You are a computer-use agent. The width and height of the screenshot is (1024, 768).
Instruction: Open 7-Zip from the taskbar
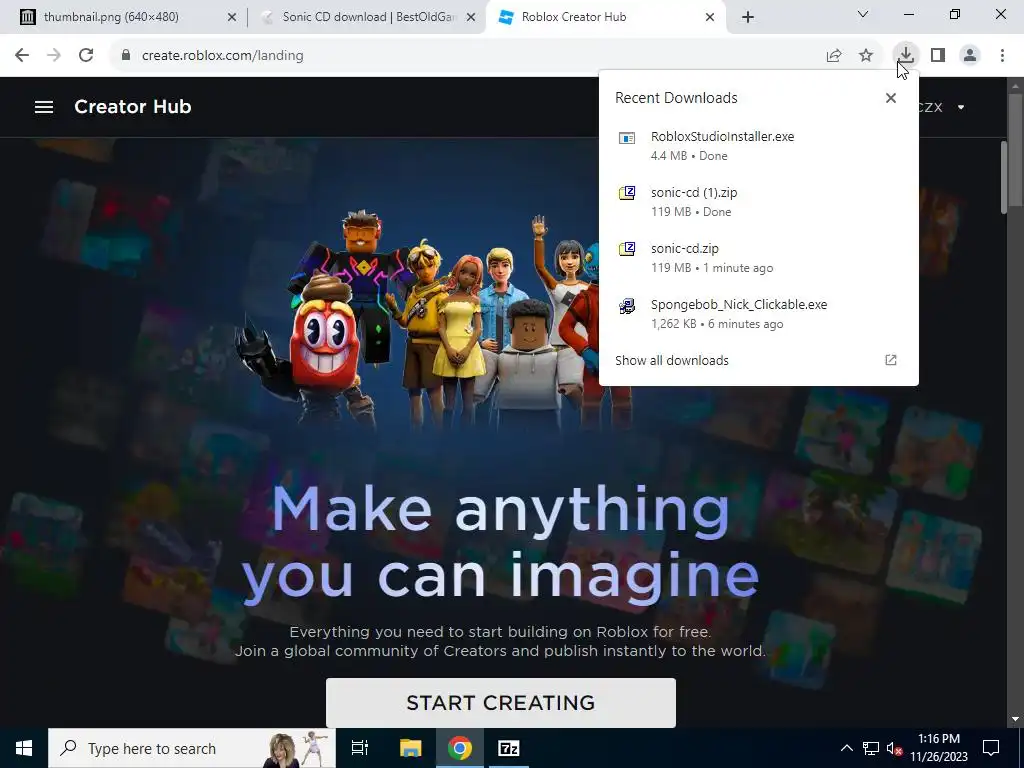(509, 748)
